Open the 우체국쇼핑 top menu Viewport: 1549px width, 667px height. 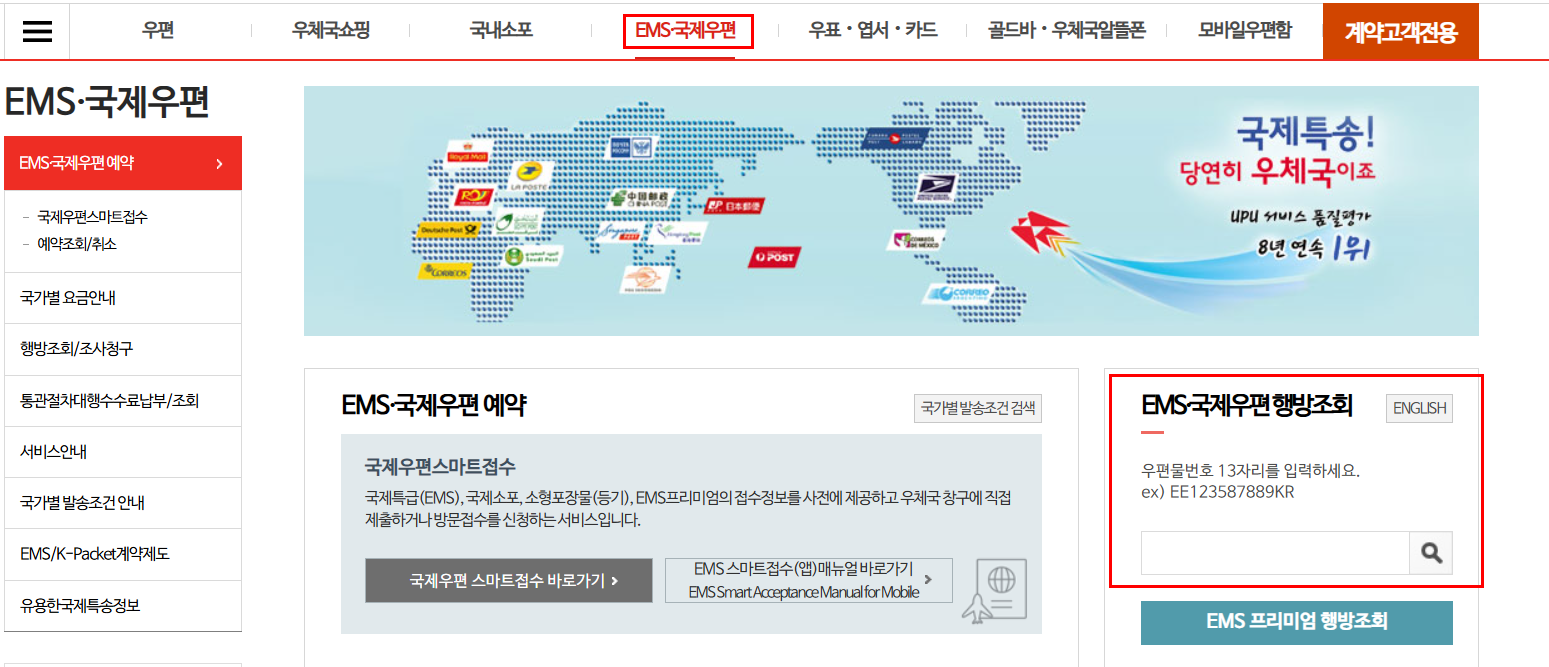click(331, 31)
